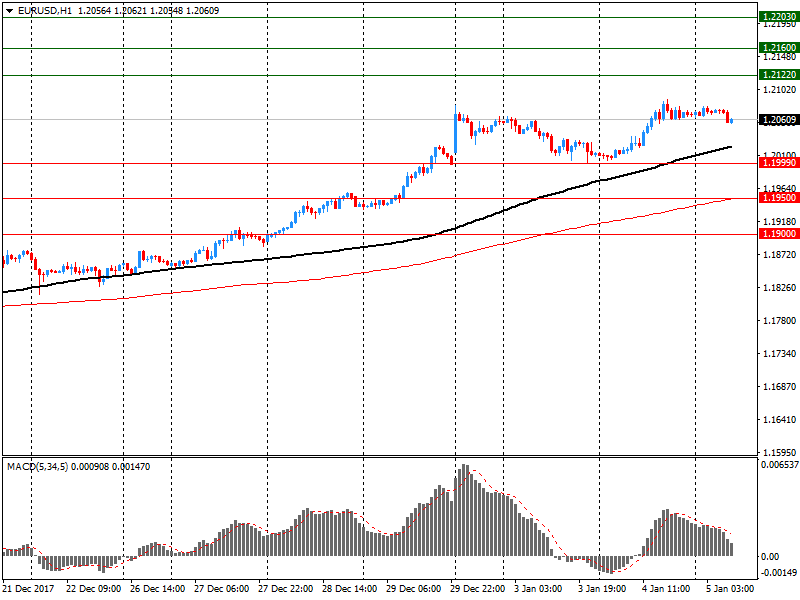Select the EURUSD,H1 chart title text
The height and width of the screenshot is (600, 800).
tap(45, 11)
